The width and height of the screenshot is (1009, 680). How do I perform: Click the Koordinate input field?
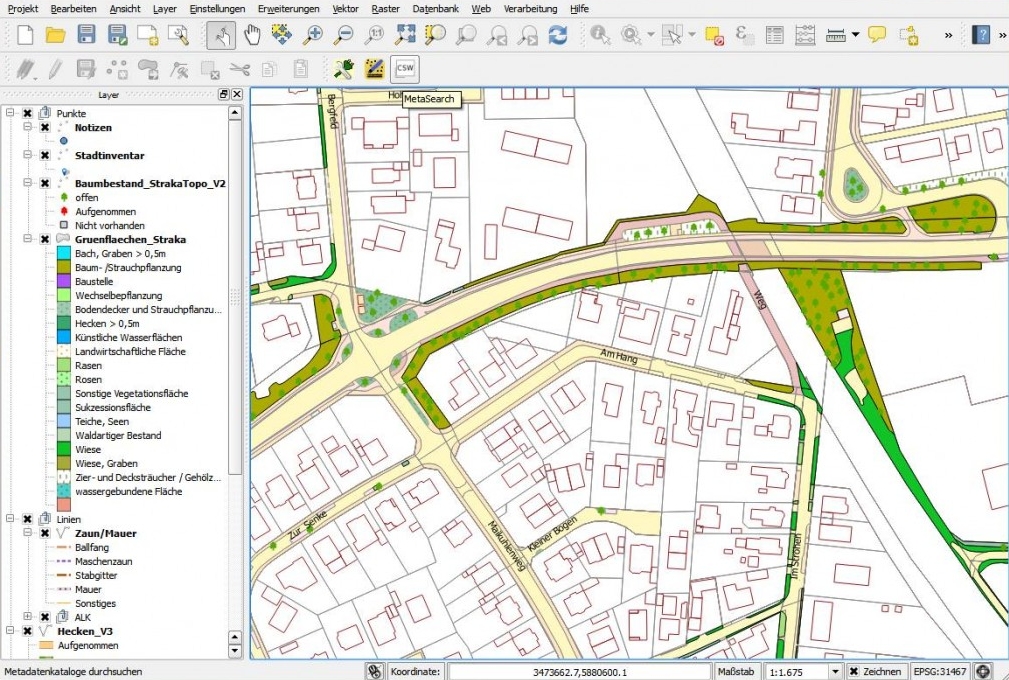[580, 672]
